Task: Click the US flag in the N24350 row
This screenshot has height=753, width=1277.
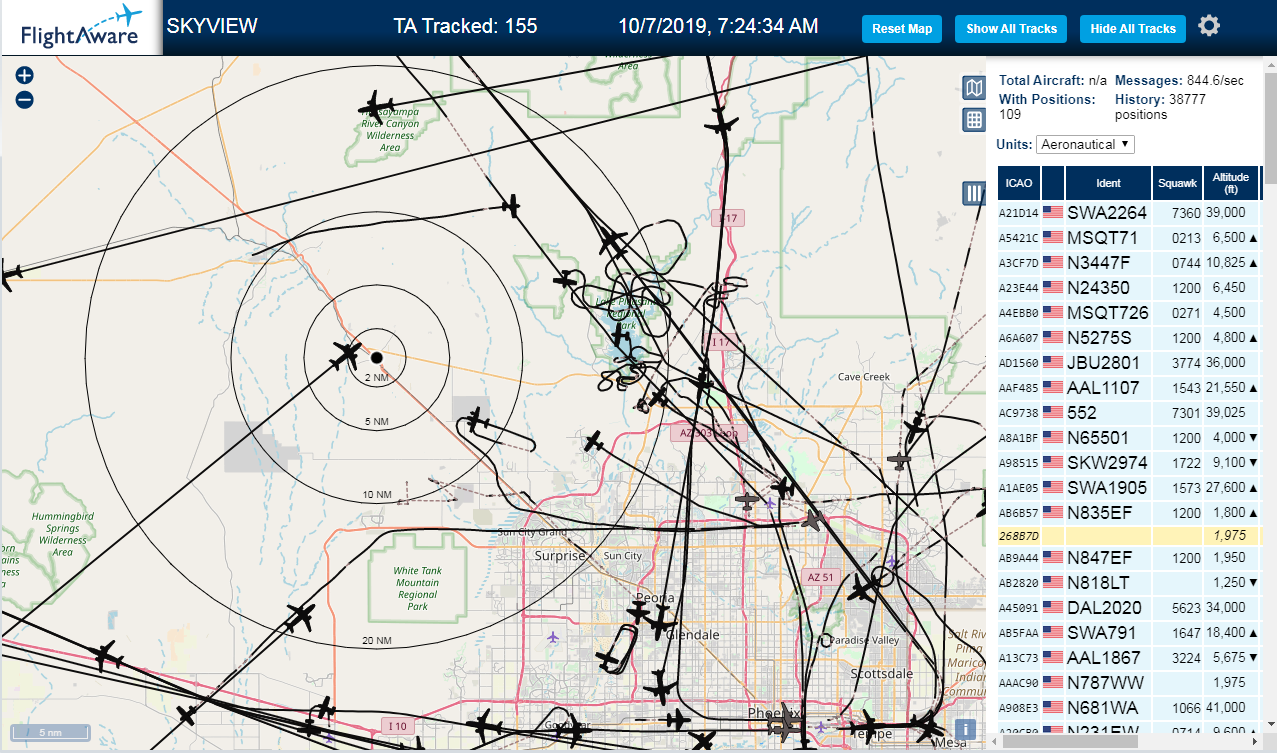Action: pos(1053,287)
